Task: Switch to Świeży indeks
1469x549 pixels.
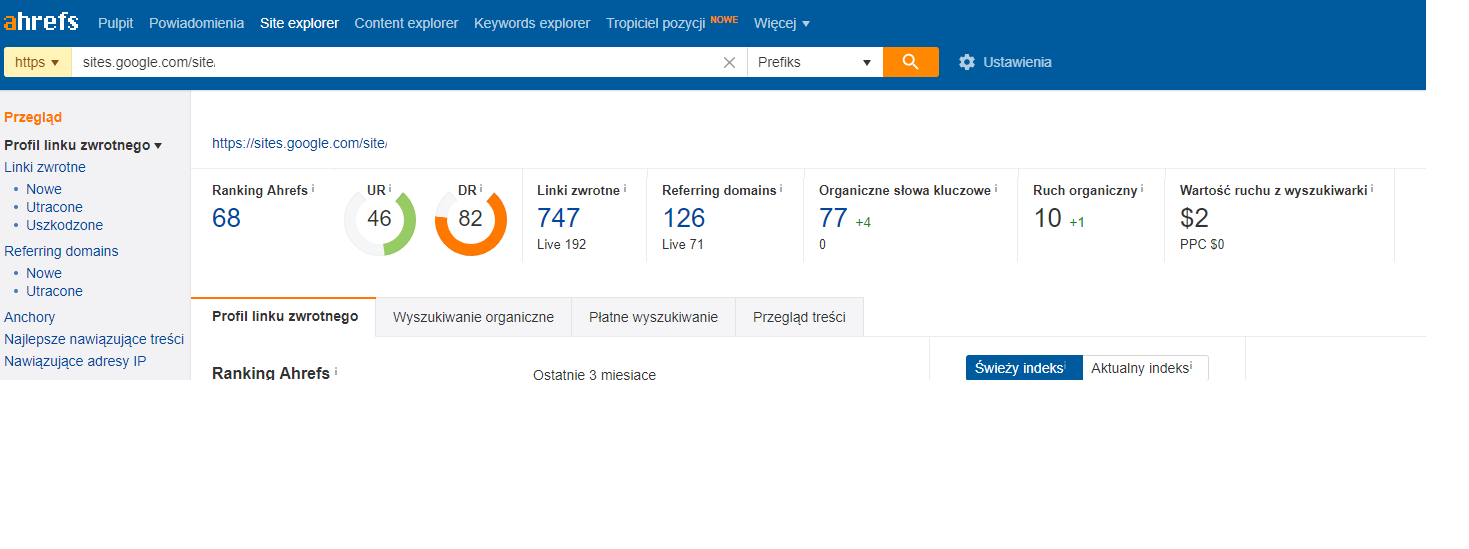Action: (x=1024, y=368)
